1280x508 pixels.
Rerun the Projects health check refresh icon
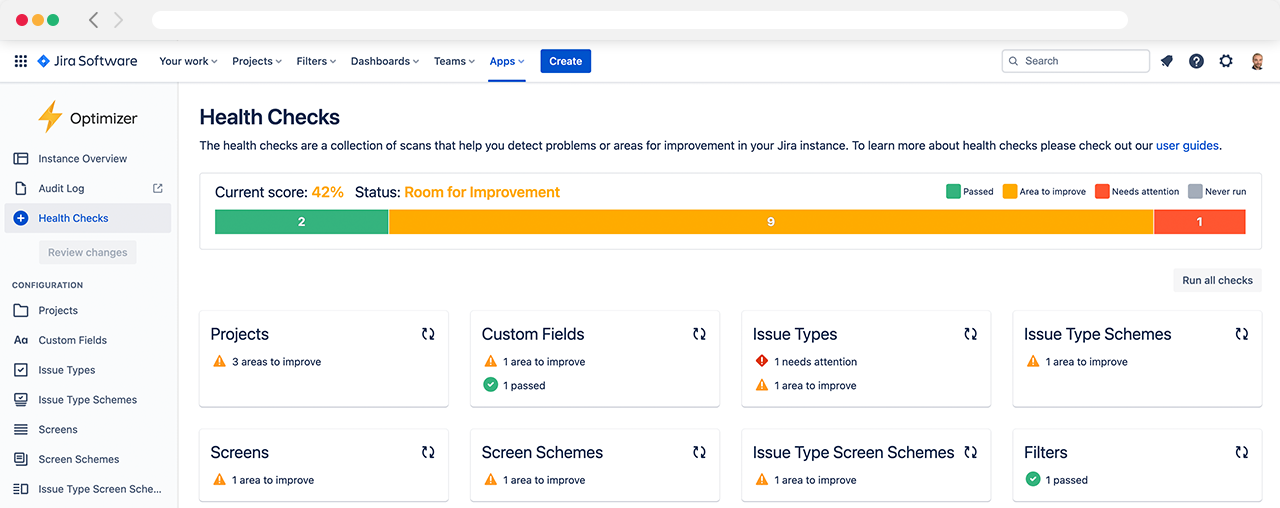[x=428, y=334]
